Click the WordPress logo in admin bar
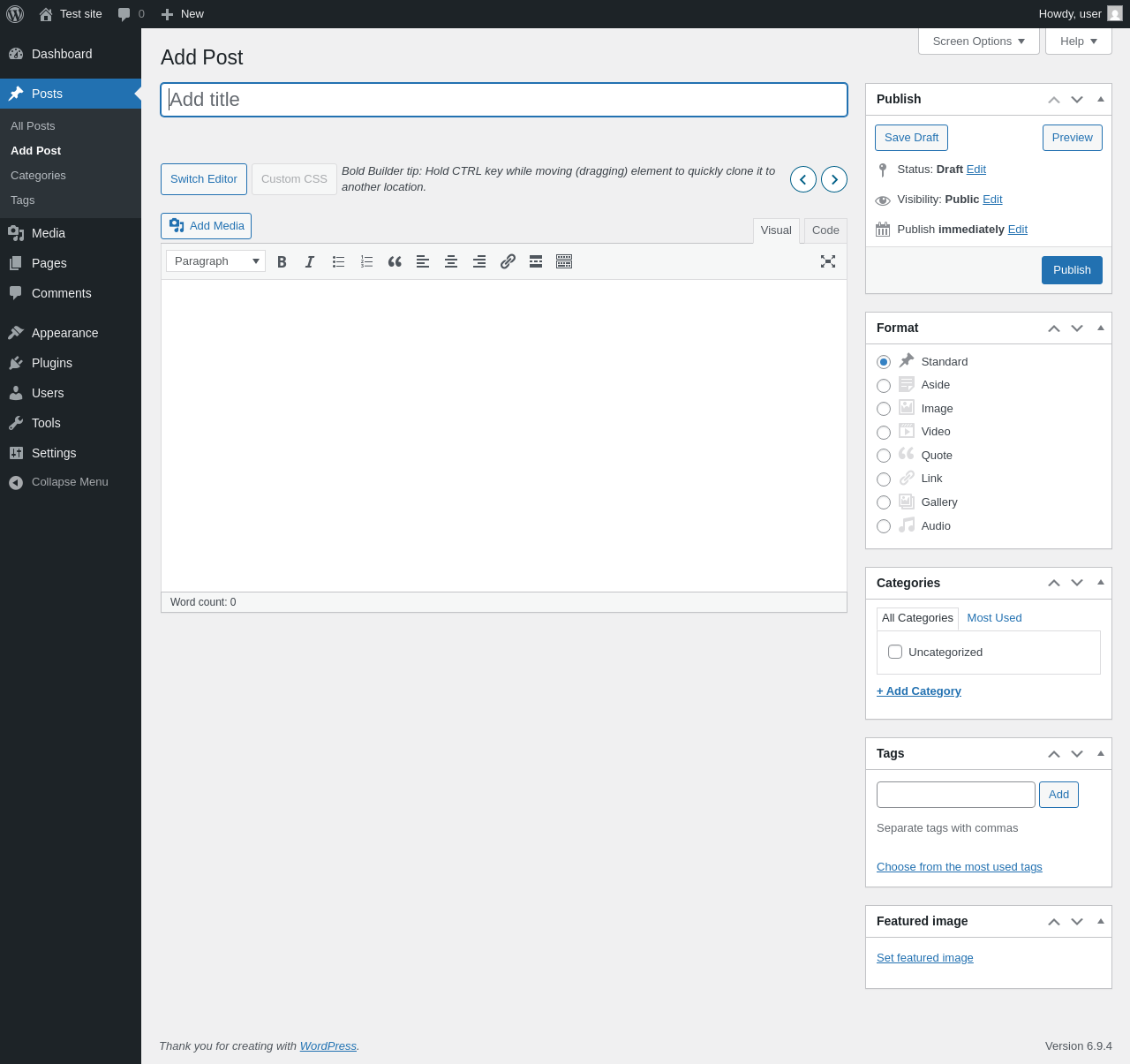 point(15,14)
